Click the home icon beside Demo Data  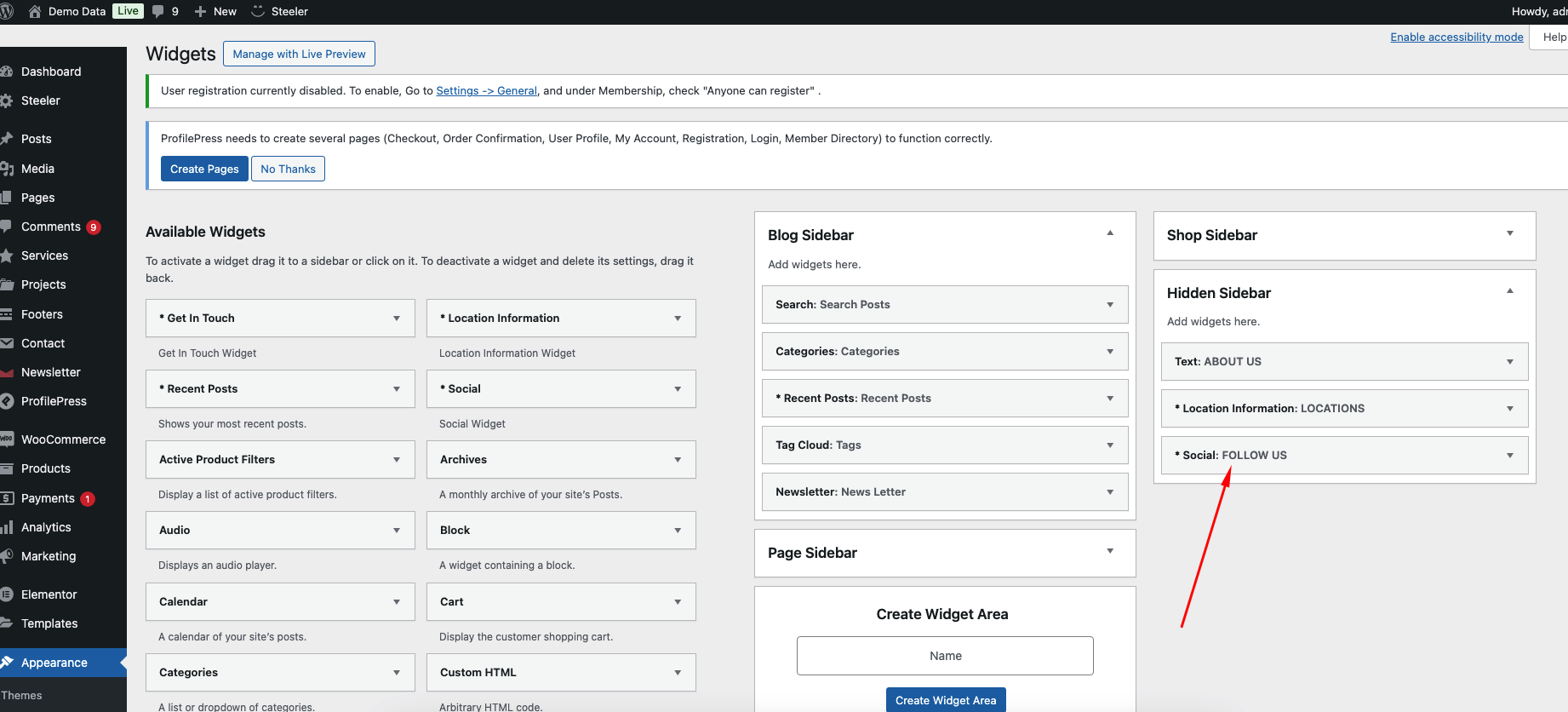35,11
